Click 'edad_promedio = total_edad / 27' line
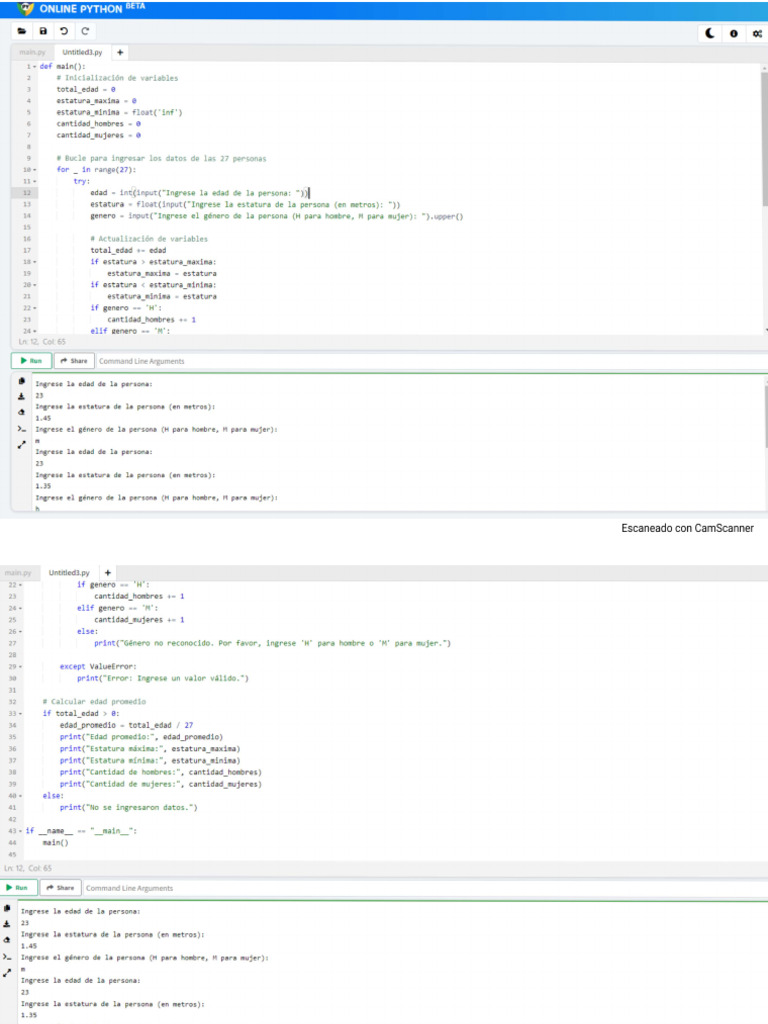The width and height of the screenshot is (768, 1024). point(126,726)
